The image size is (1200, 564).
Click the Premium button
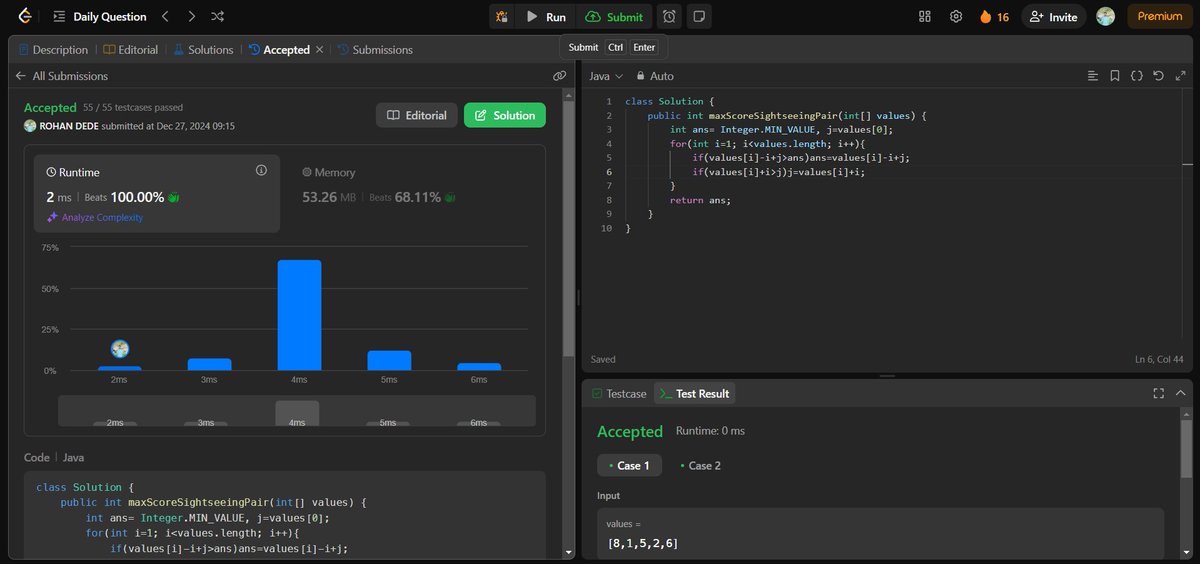click(x=1160, y=17)
